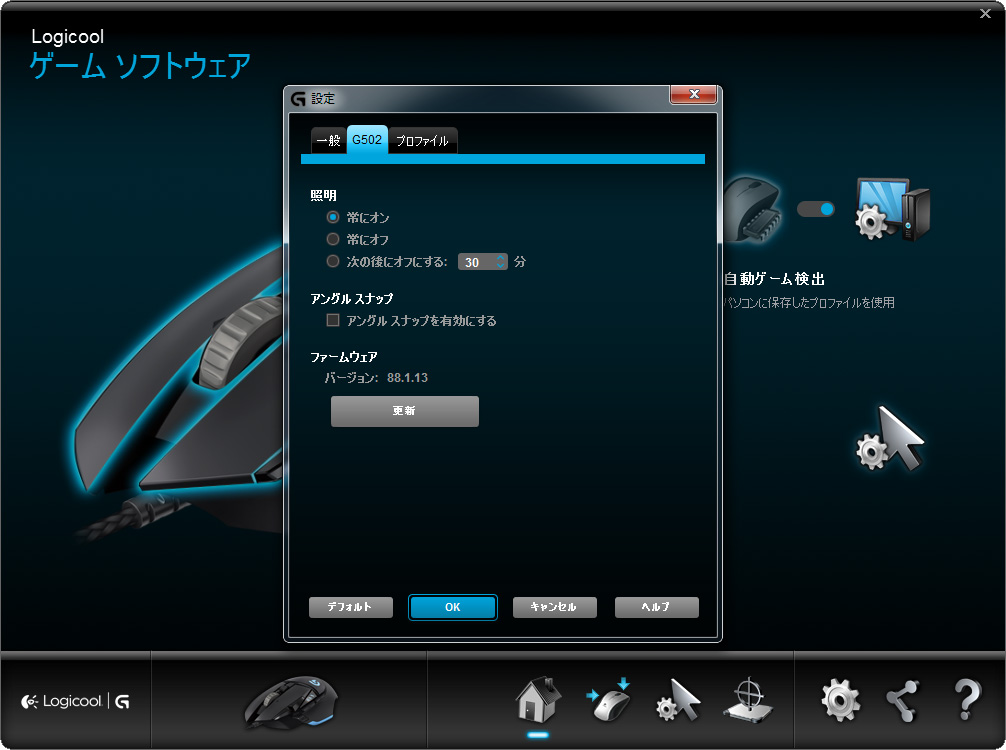1006x750 pixels.
Task: Open help question mark icon
Action: [x=967, y=700]
